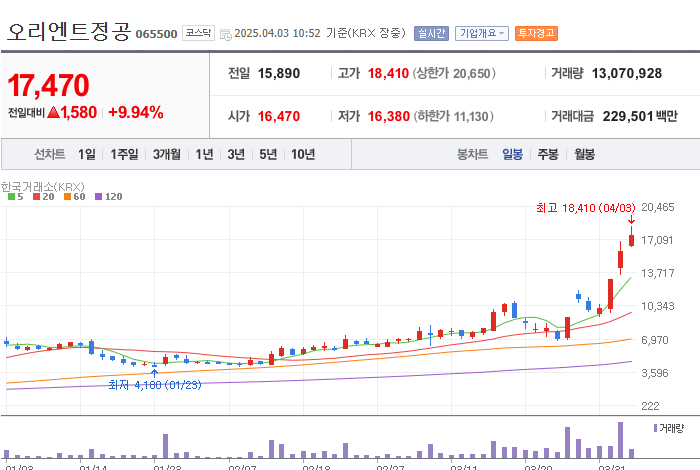
Task: Click the current price 17,470
Action: click(48, 85)
